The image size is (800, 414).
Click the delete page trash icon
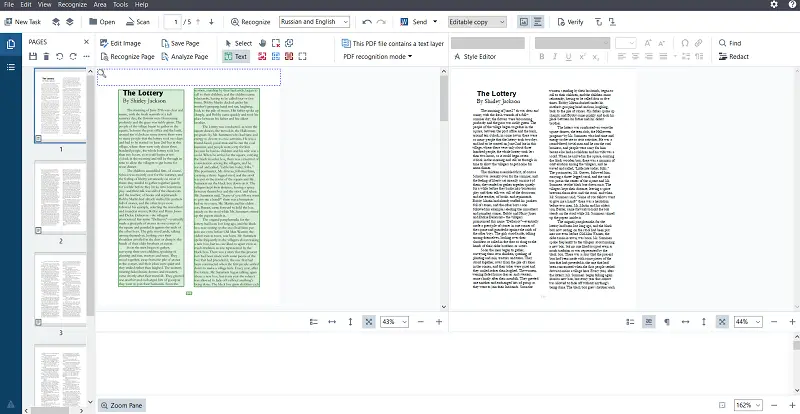tap(46, 56)
